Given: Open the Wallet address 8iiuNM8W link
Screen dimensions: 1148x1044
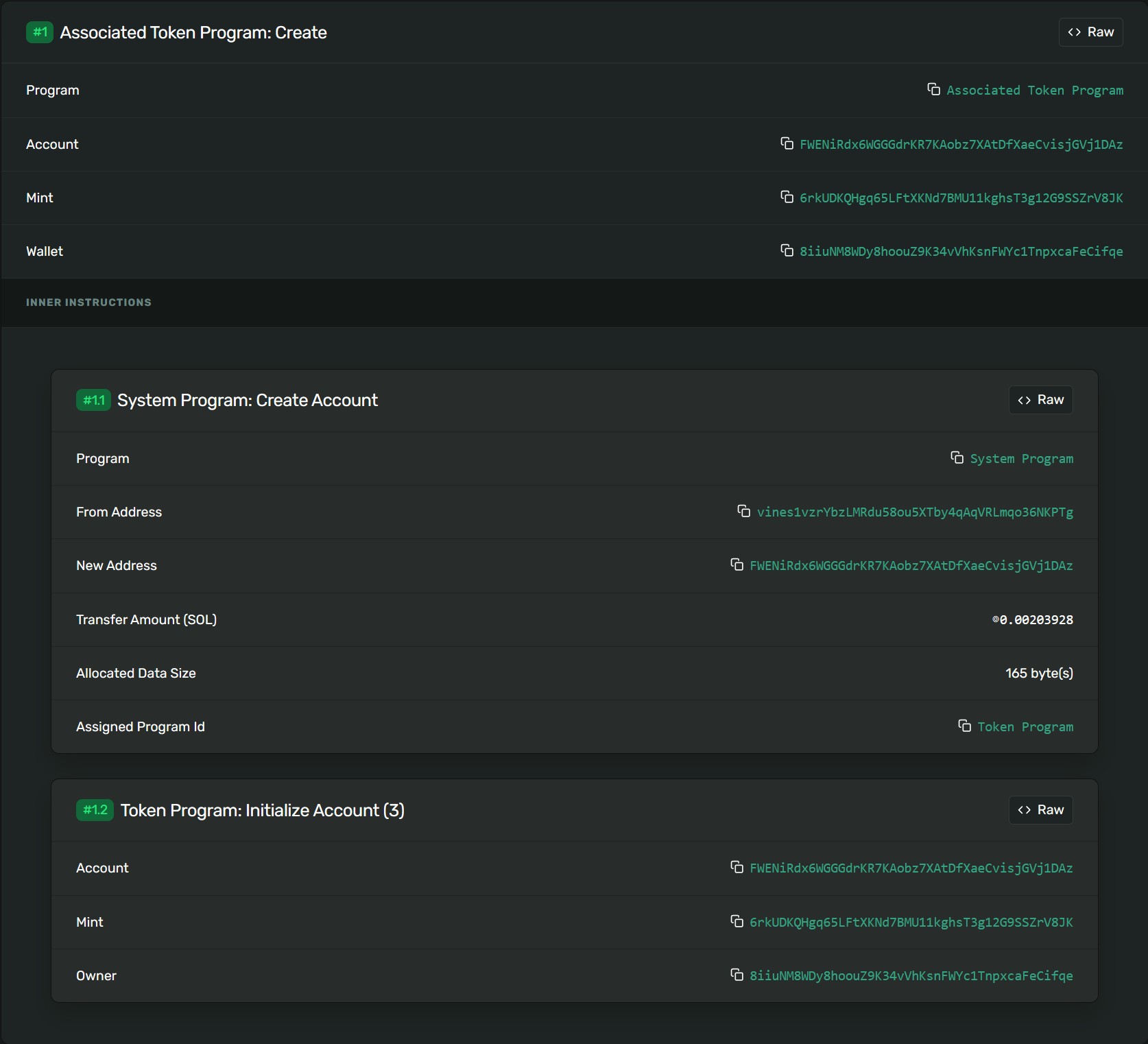Looking at the screenshot, I should (961, 252).
